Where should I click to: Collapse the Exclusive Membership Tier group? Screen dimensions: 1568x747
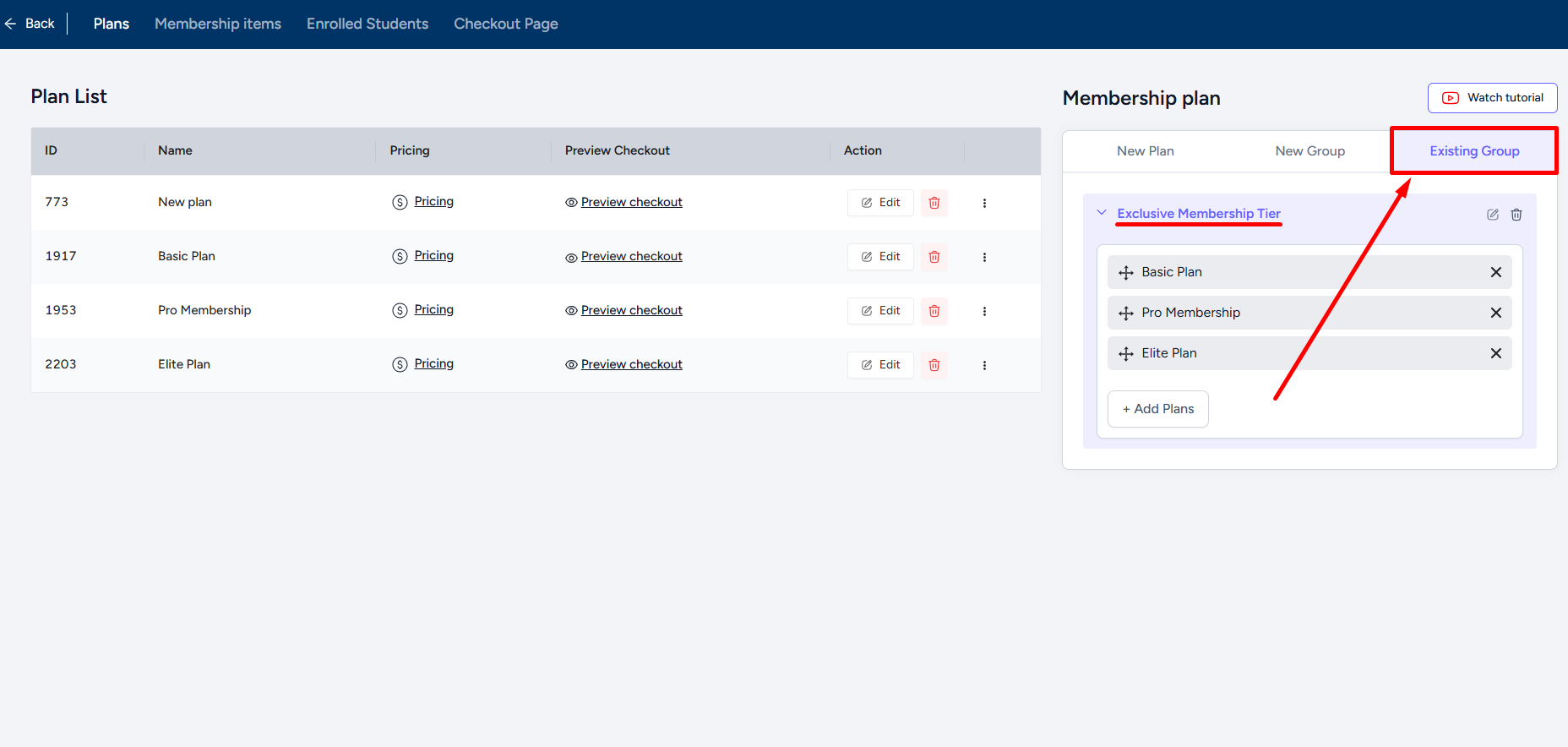[x=1102, y=213]
